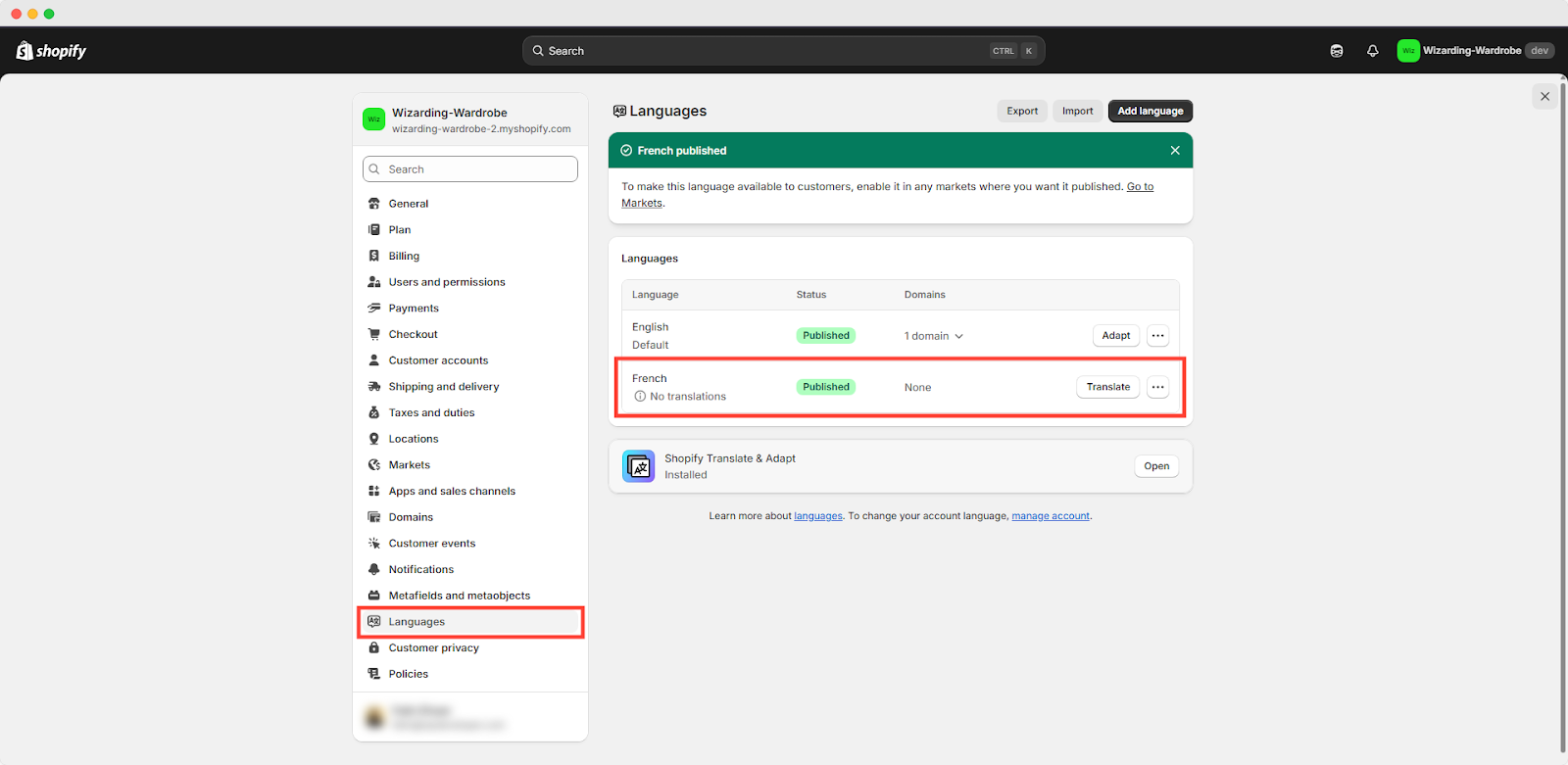The width and height of the screenshot is (1568, 765).
Task: Click the Shopify Translate & Adapt app icon
Action: point(639,466)
